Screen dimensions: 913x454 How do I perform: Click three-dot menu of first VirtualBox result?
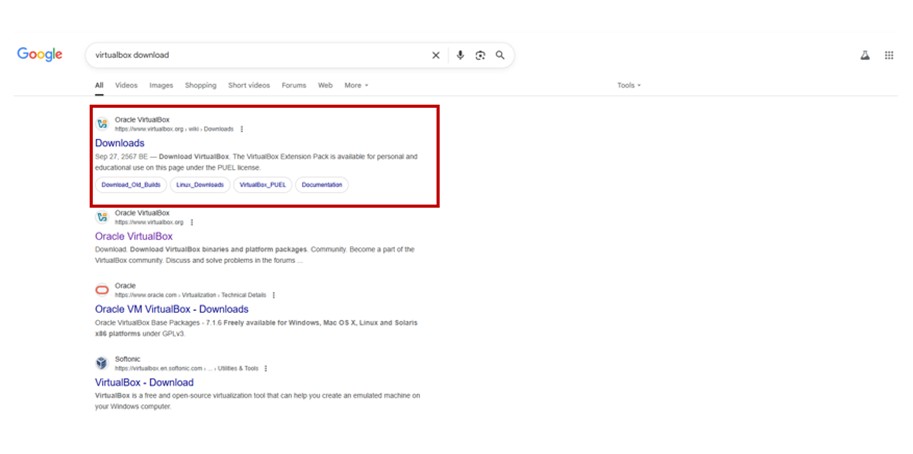(x=242, y=129)
